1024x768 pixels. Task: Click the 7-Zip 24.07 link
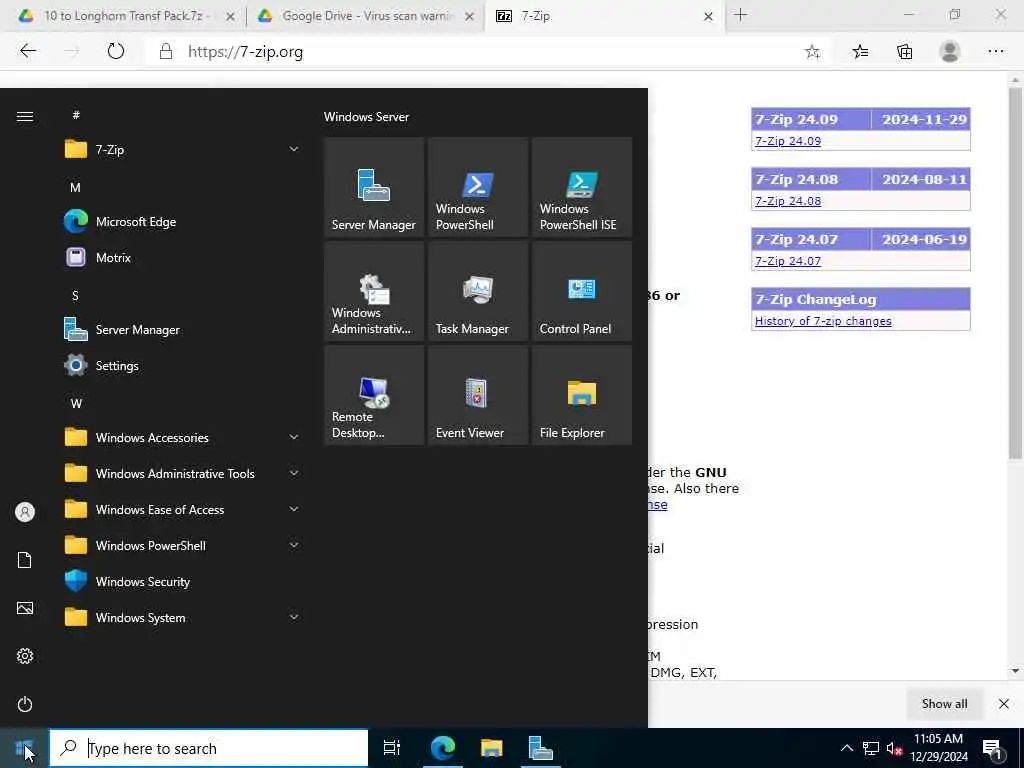788,261
